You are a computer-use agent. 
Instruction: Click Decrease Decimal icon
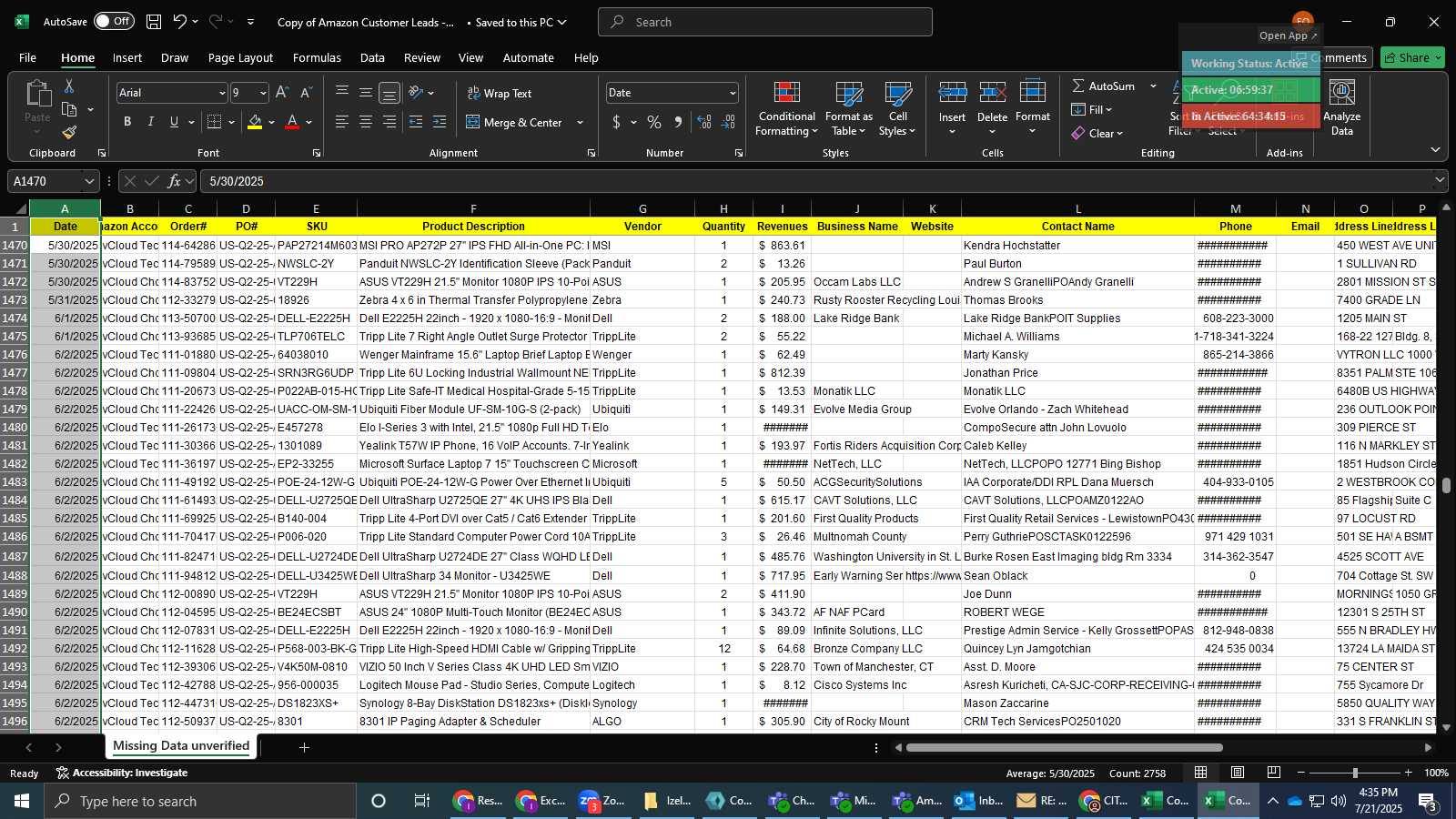point(728,122)
